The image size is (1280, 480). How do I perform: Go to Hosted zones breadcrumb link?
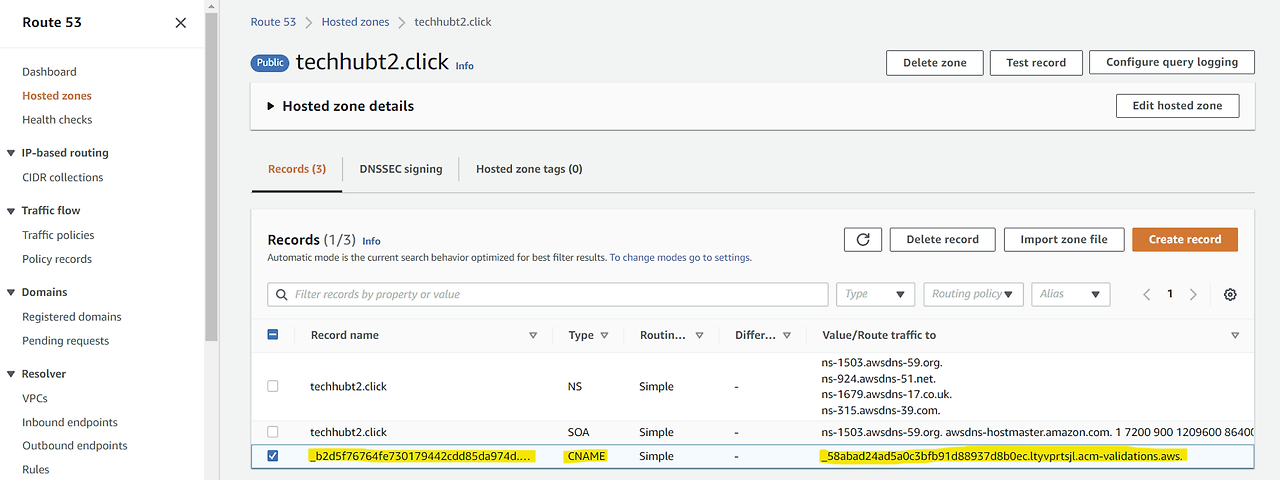(x=355, y=22)
